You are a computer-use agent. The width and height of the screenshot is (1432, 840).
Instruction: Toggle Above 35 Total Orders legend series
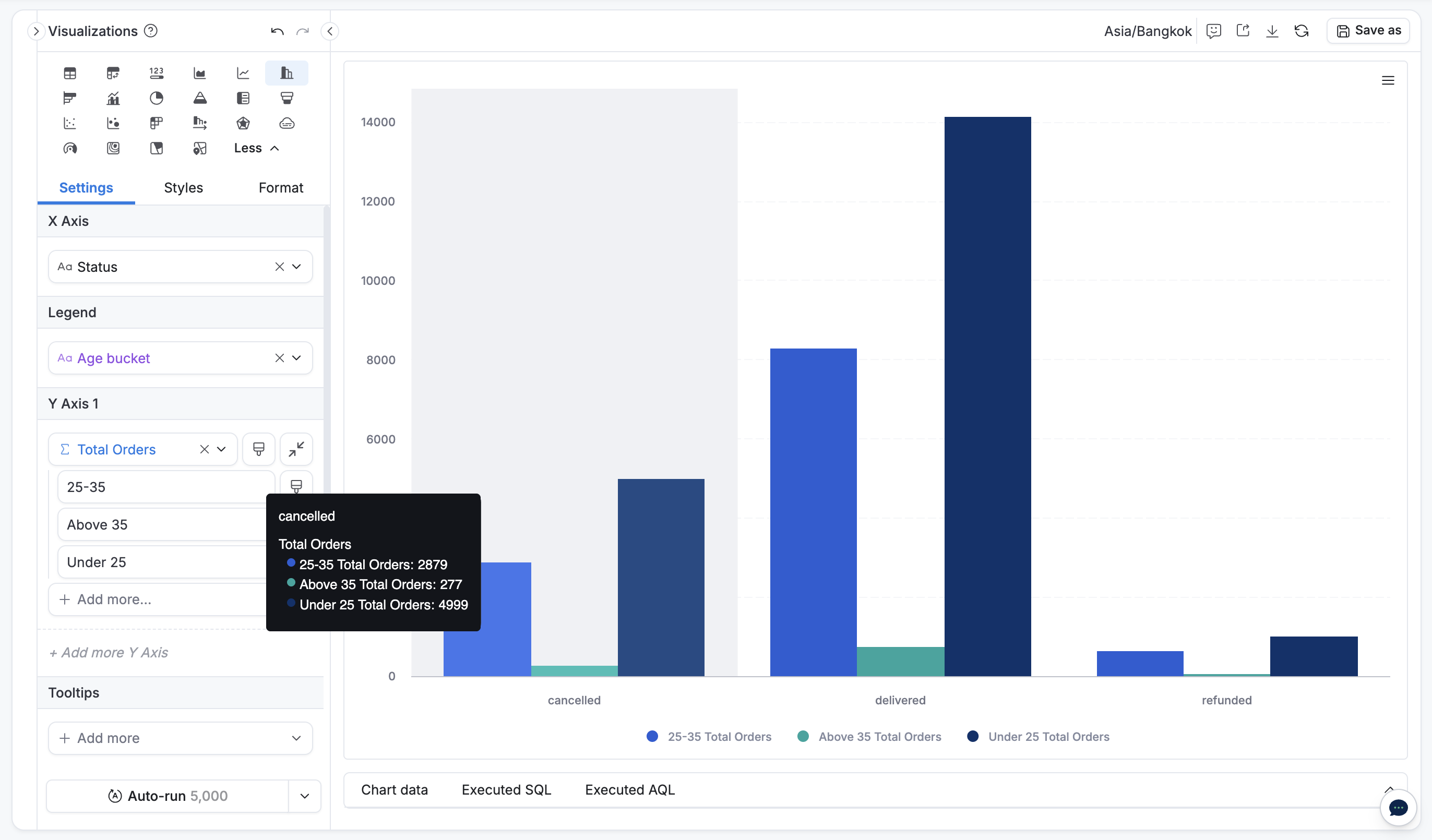pos(870,737)
